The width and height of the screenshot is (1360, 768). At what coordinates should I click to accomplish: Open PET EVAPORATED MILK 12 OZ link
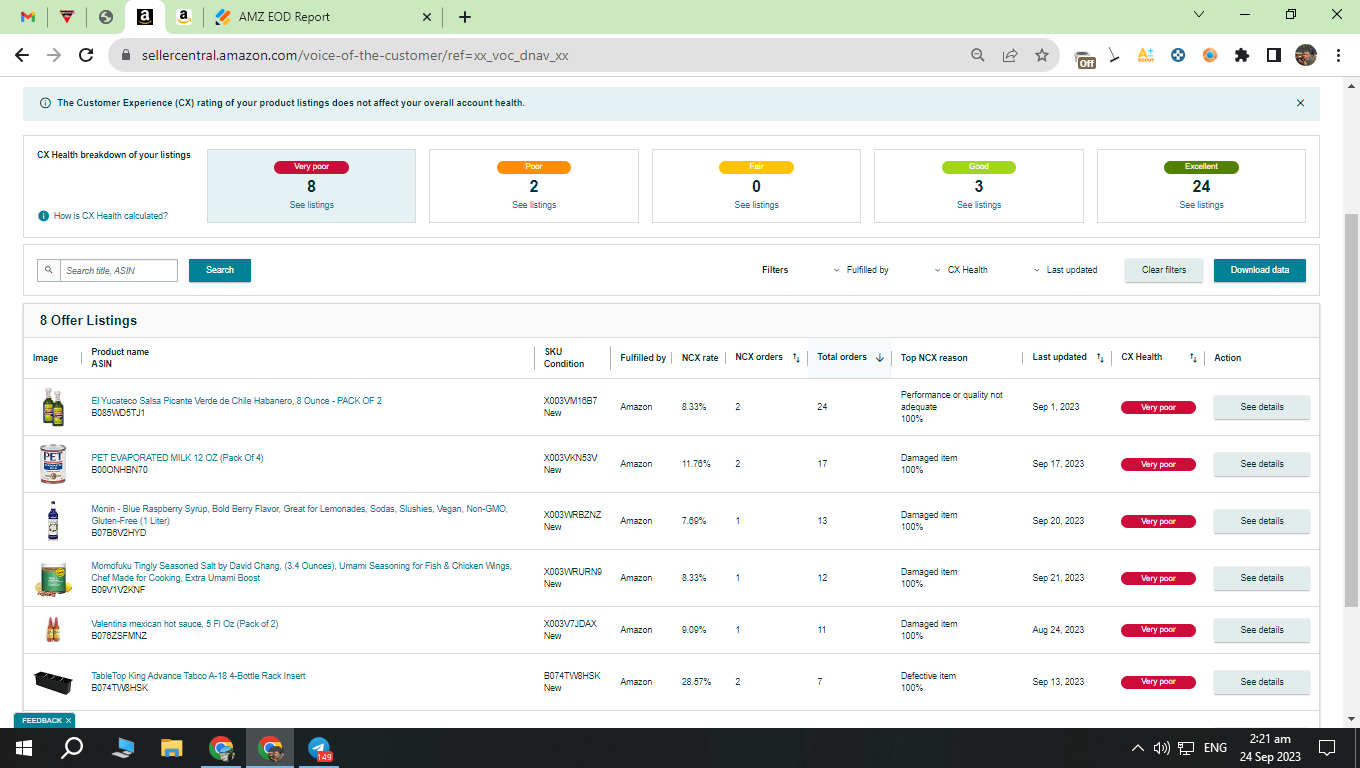pyautogui.click(x=177, y=458)
